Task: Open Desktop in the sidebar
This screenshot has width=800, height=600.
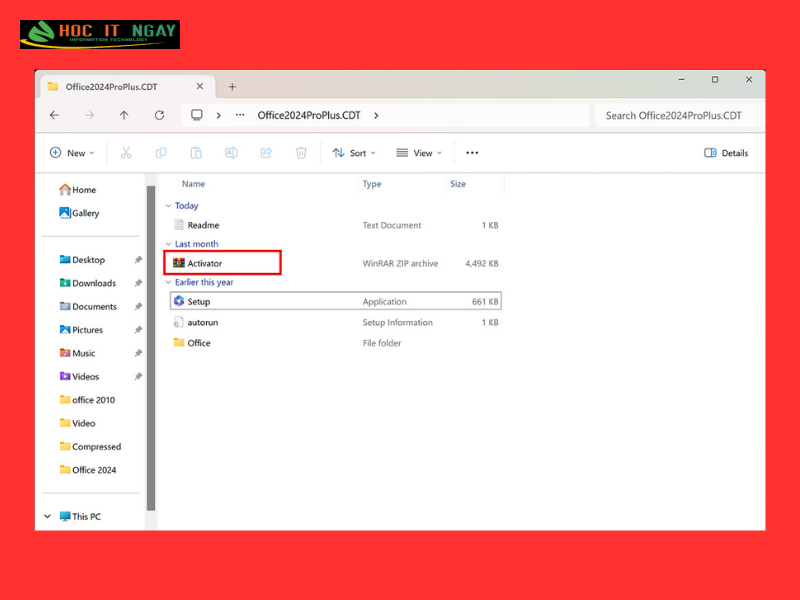Action: 82,260
